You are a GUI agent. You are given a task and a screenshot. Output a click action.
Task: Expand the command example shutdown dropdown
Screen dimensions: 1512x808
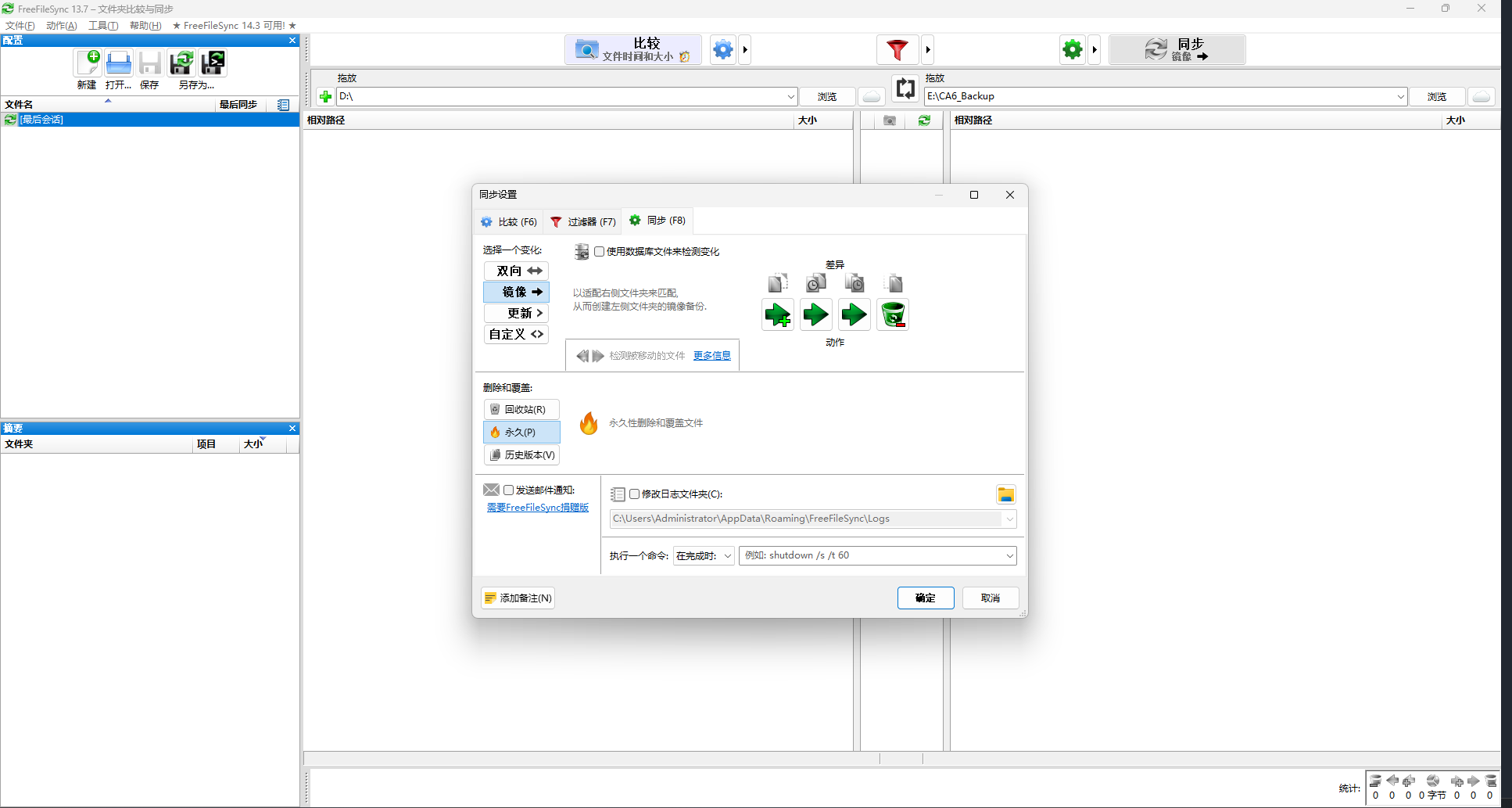click(x=1009, y=556)
